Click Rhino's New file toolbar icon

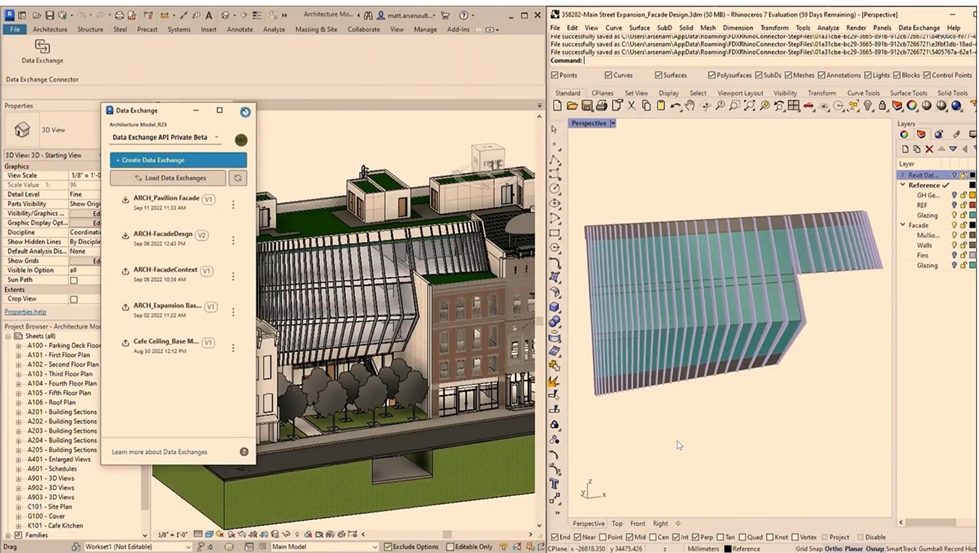557,106
